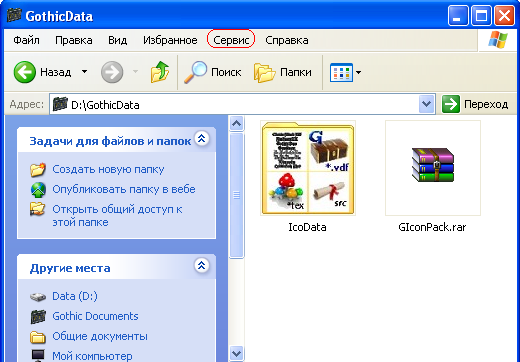This screenshot has height=362, width=520.
Task: Click the Мой компьютер monitor icon
Action: point(38,355)
